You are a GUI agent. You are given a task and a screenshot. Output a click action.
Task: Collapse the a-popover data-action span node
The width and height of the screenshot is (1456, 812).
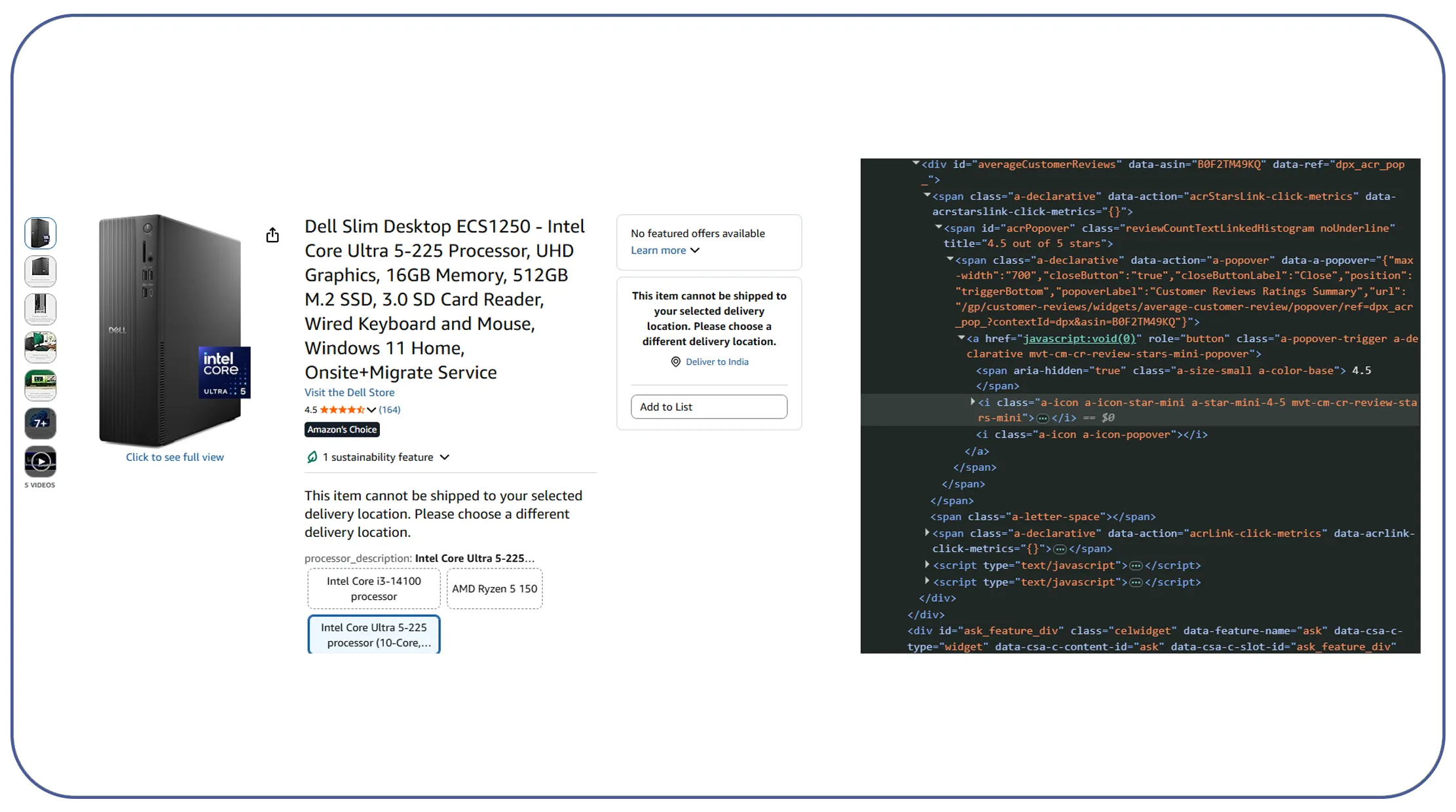[950, 259]
